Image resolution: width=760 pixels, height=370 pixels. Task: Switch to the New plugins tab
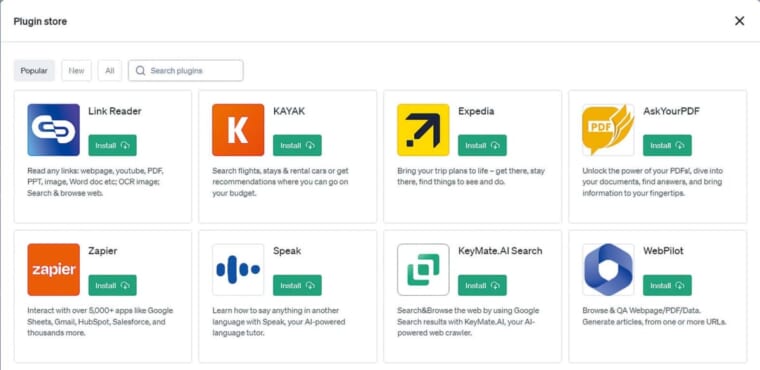[x=76, y=71]
